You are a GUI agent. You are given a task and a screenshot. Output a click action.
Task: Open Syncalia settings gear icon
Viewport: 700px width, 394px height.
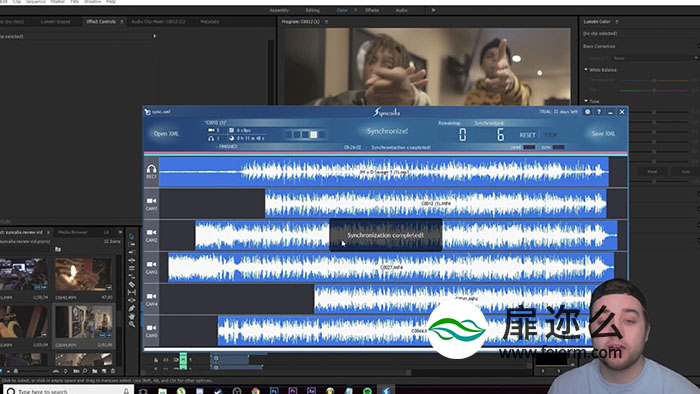point(588,112)
